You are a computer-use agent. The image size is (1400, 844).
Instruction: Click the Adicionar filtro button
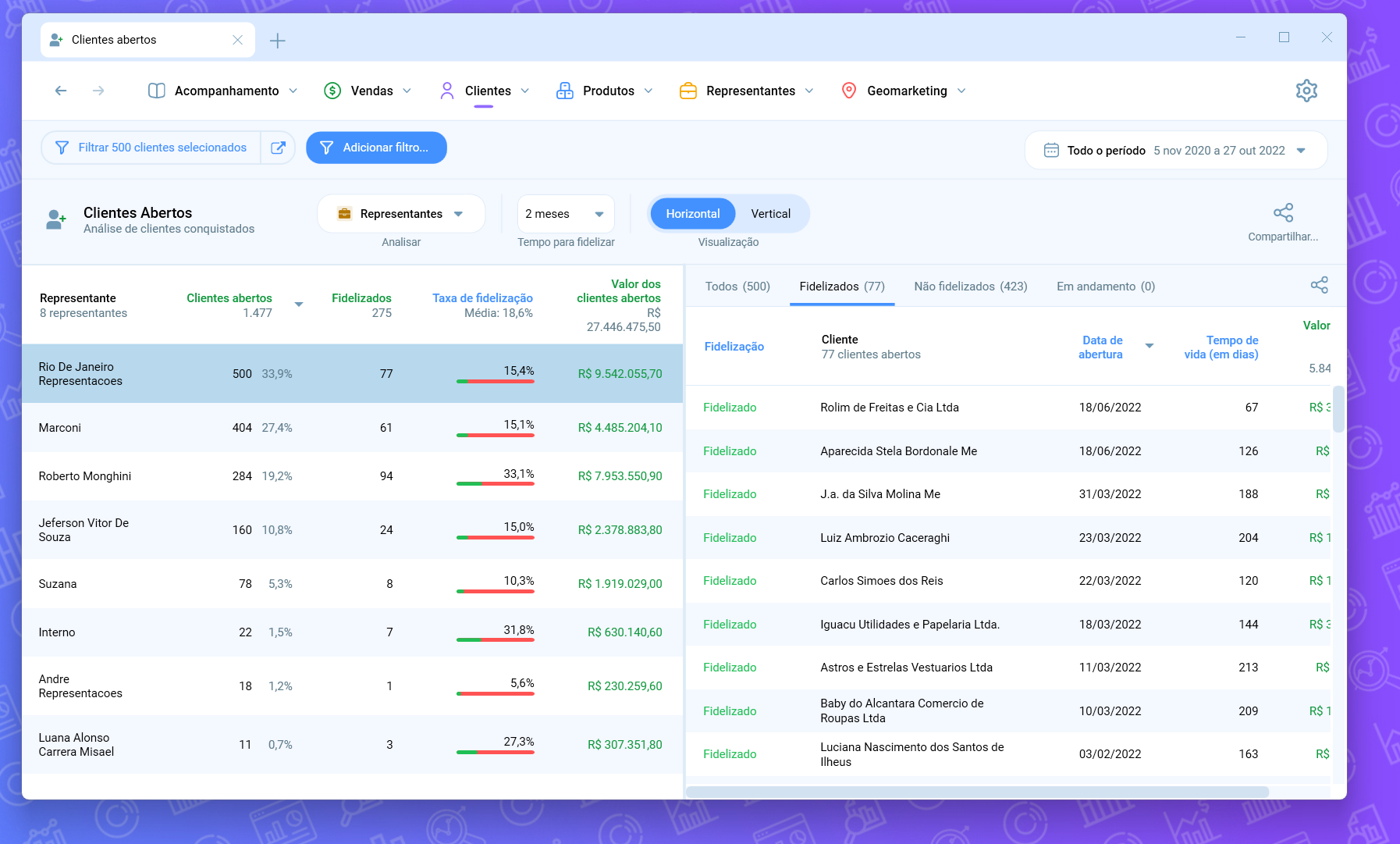coord(376,148)
